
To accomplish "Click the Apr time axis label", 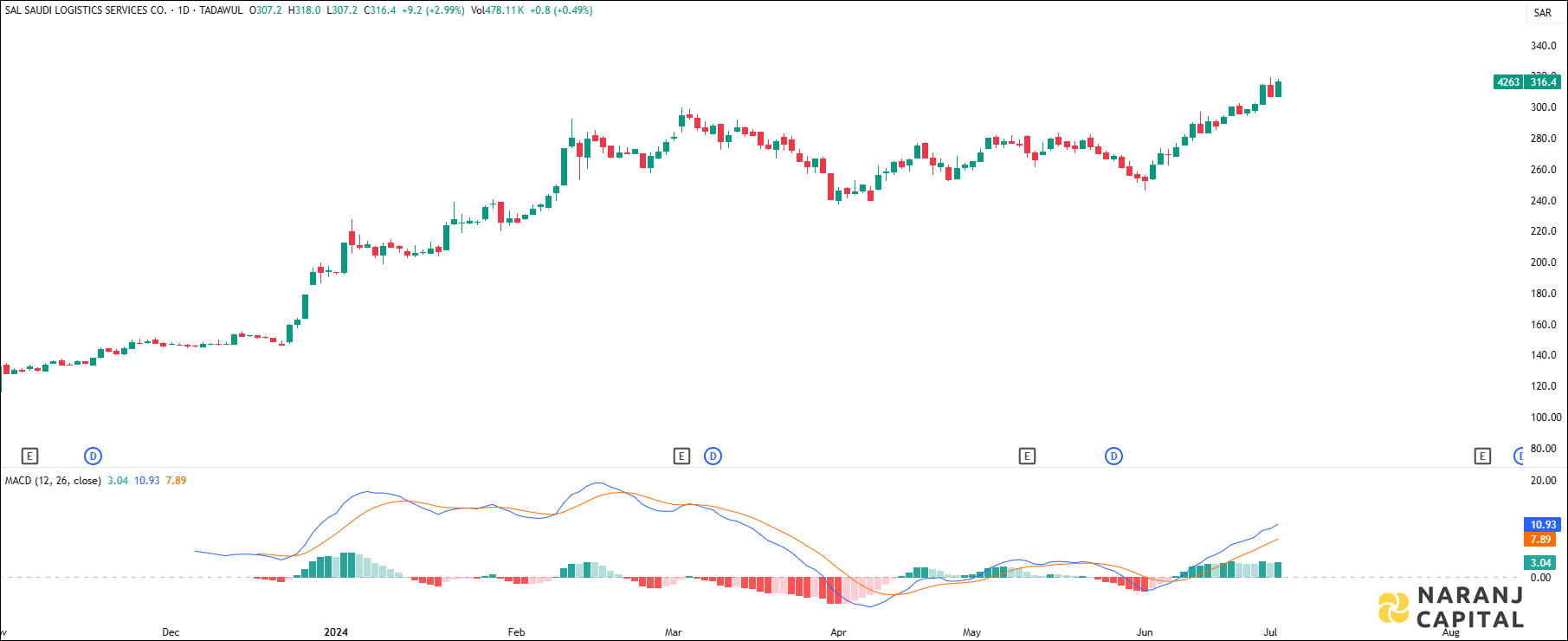I will point(838,632).
